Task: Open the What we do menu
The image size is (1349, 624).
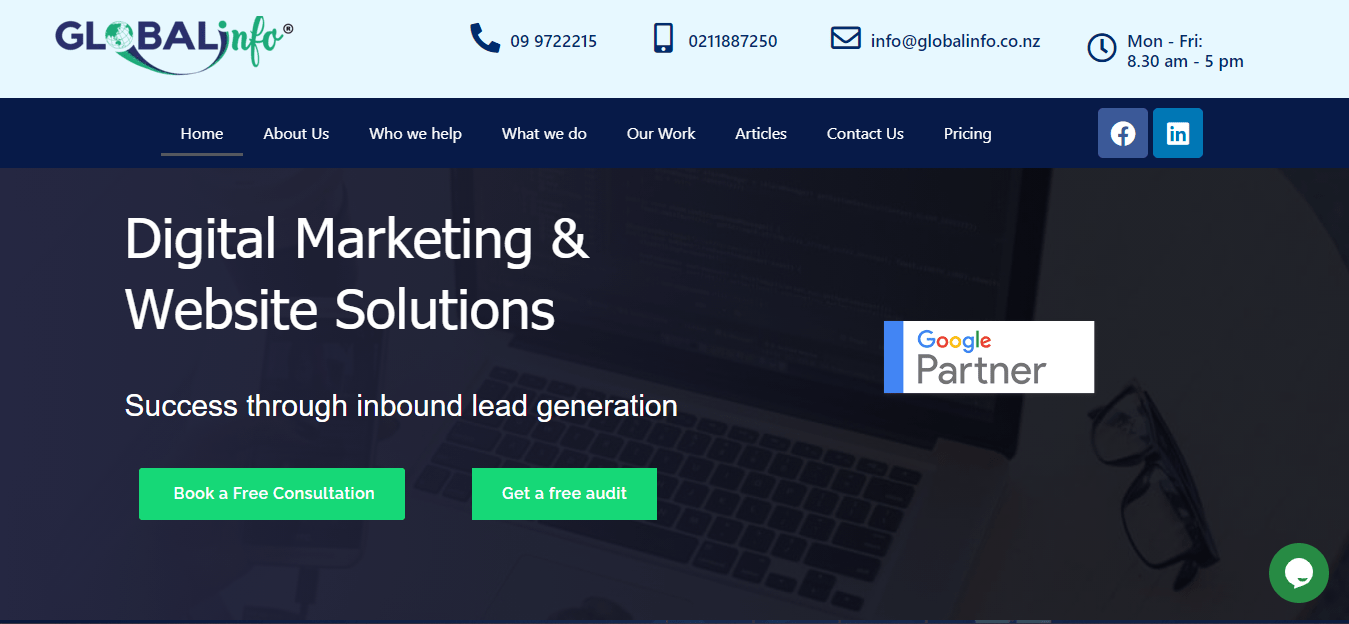Action: [544, 133]
